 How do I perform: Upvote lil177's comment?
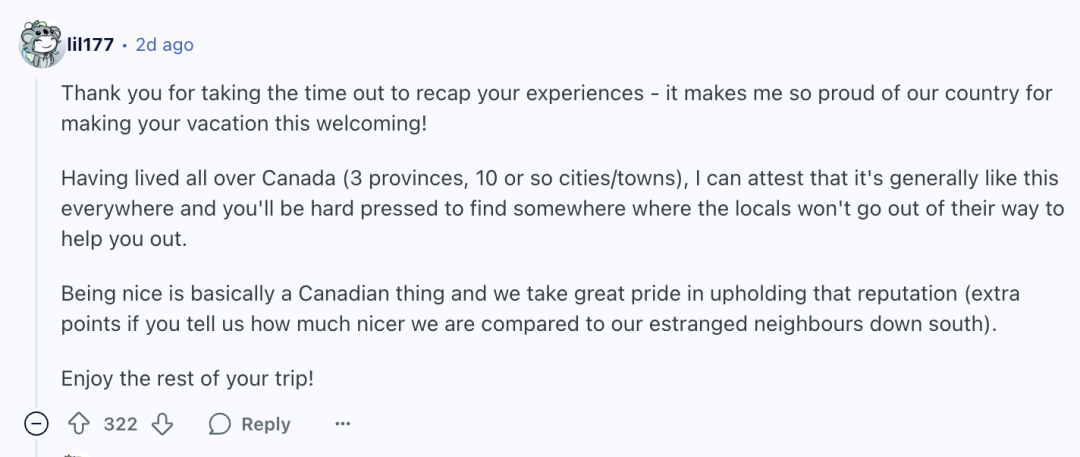pyautogui.click(x=79, y=424)
